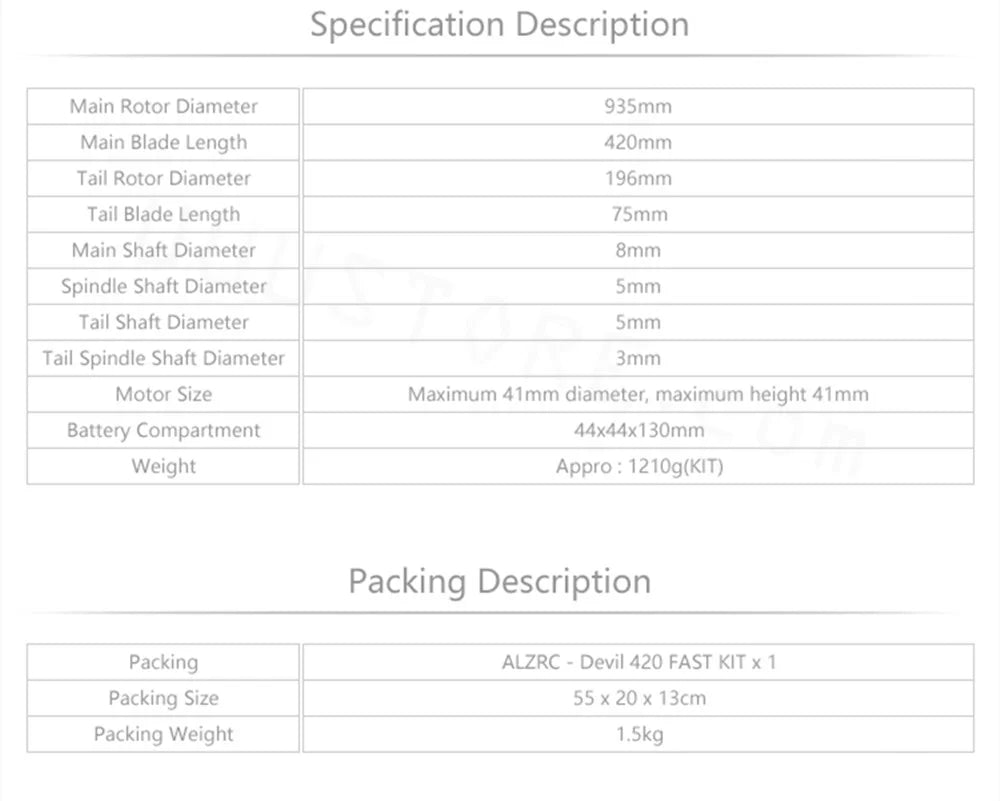Select the Tail Blade Length label
1000x801 pixels.
163,214
